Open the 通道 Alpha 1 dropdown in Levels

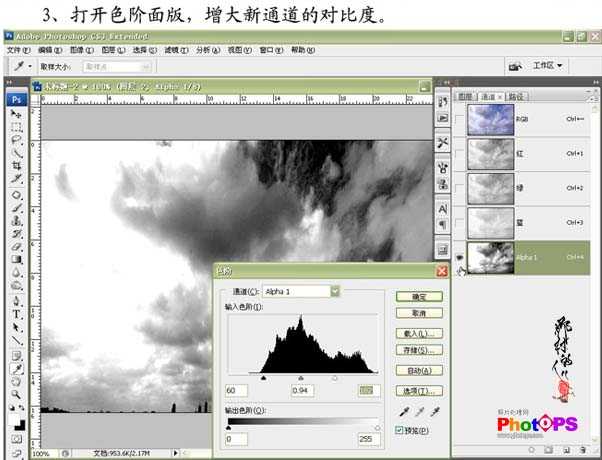coord(301,292)
